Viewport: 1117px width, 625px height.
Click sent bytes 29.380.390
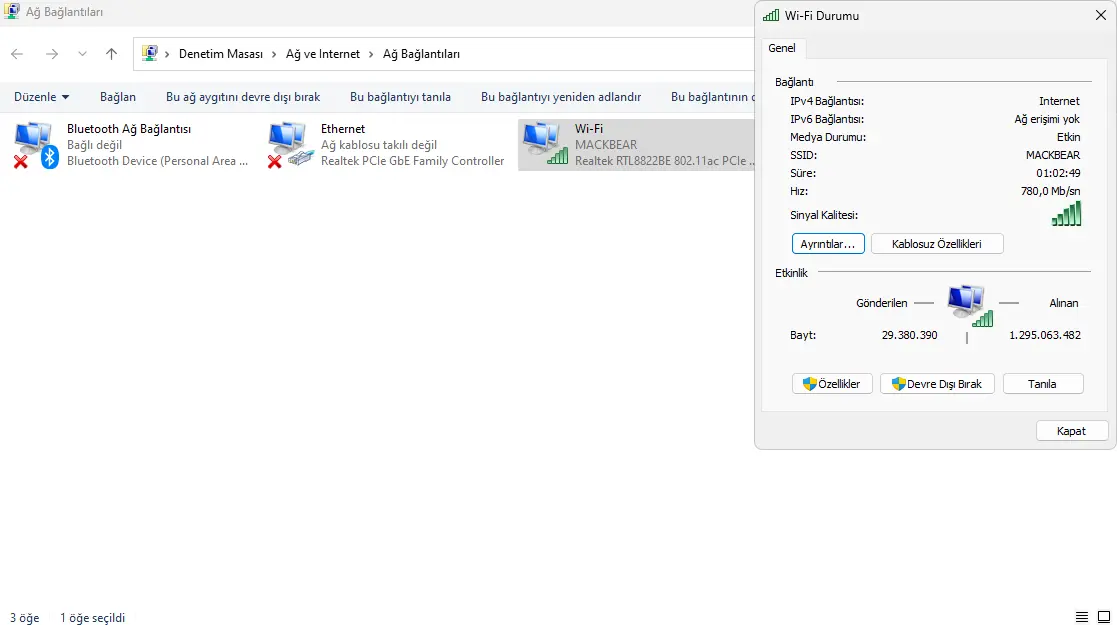tap(909, 335)
